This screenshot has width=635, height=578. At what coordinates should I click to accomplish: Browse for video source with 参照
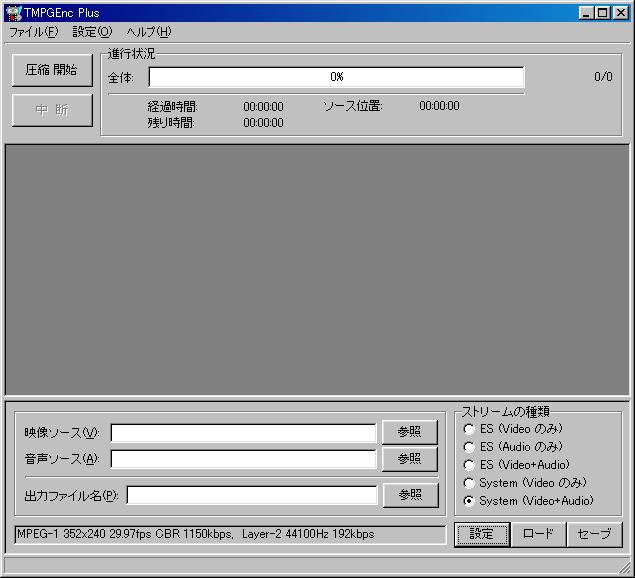(409, 432)
